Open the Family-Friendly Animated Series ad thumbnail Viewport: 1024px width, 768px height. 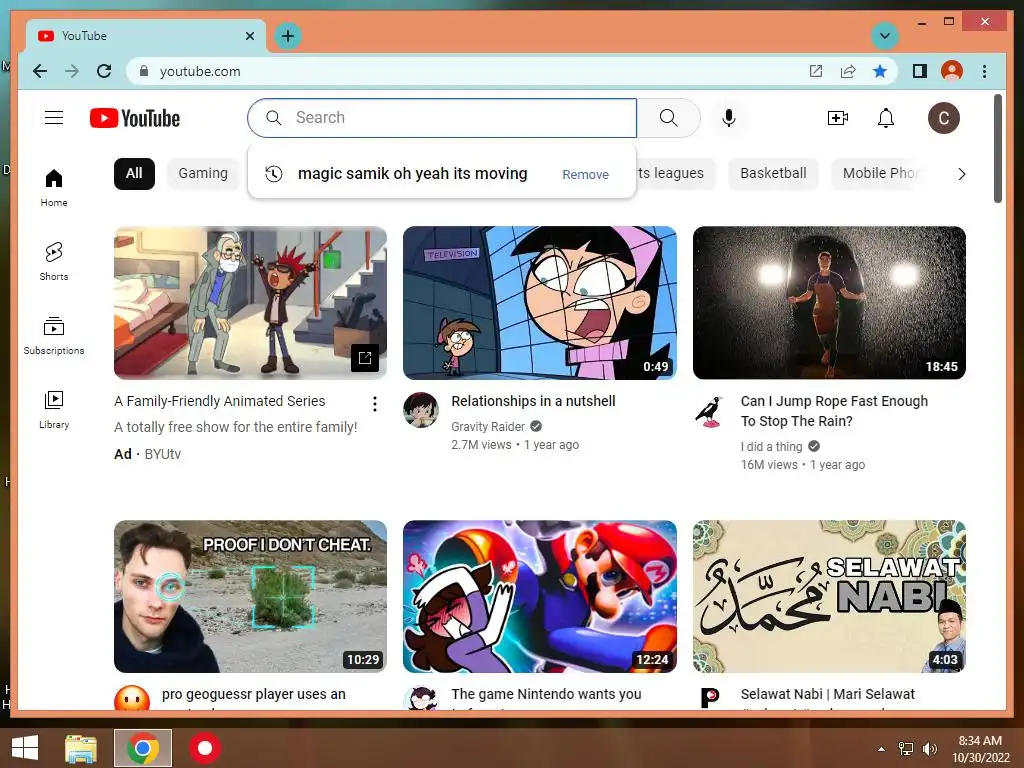250,302
